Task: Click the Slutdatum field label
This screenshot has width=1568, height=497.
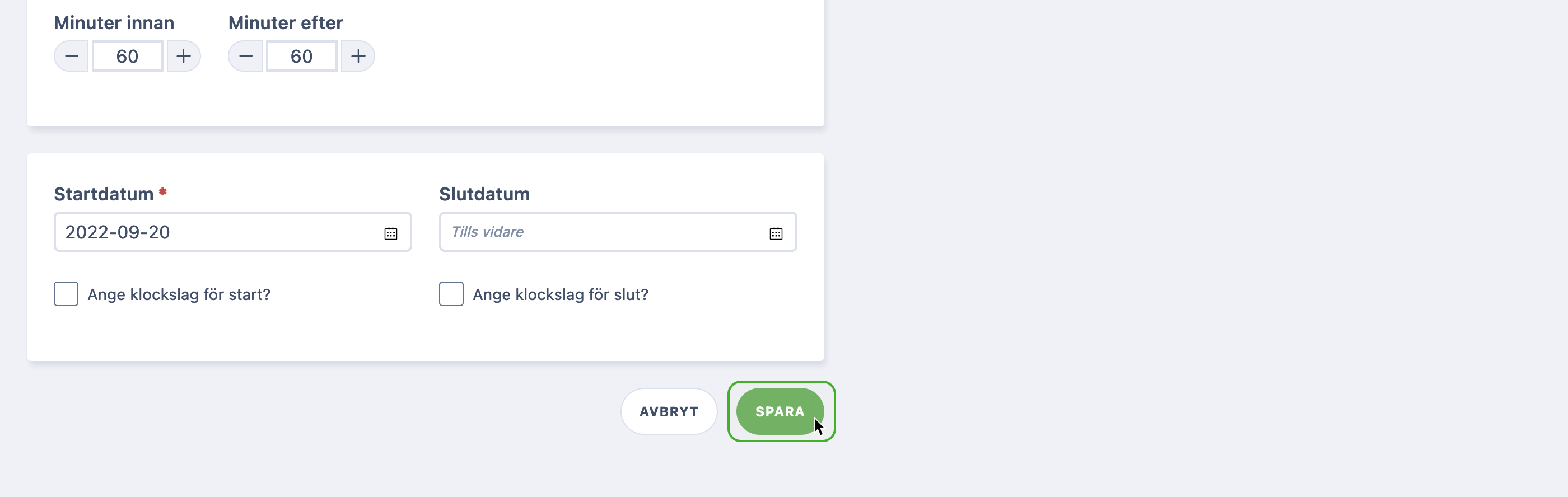Action: (x=484, y=194)
